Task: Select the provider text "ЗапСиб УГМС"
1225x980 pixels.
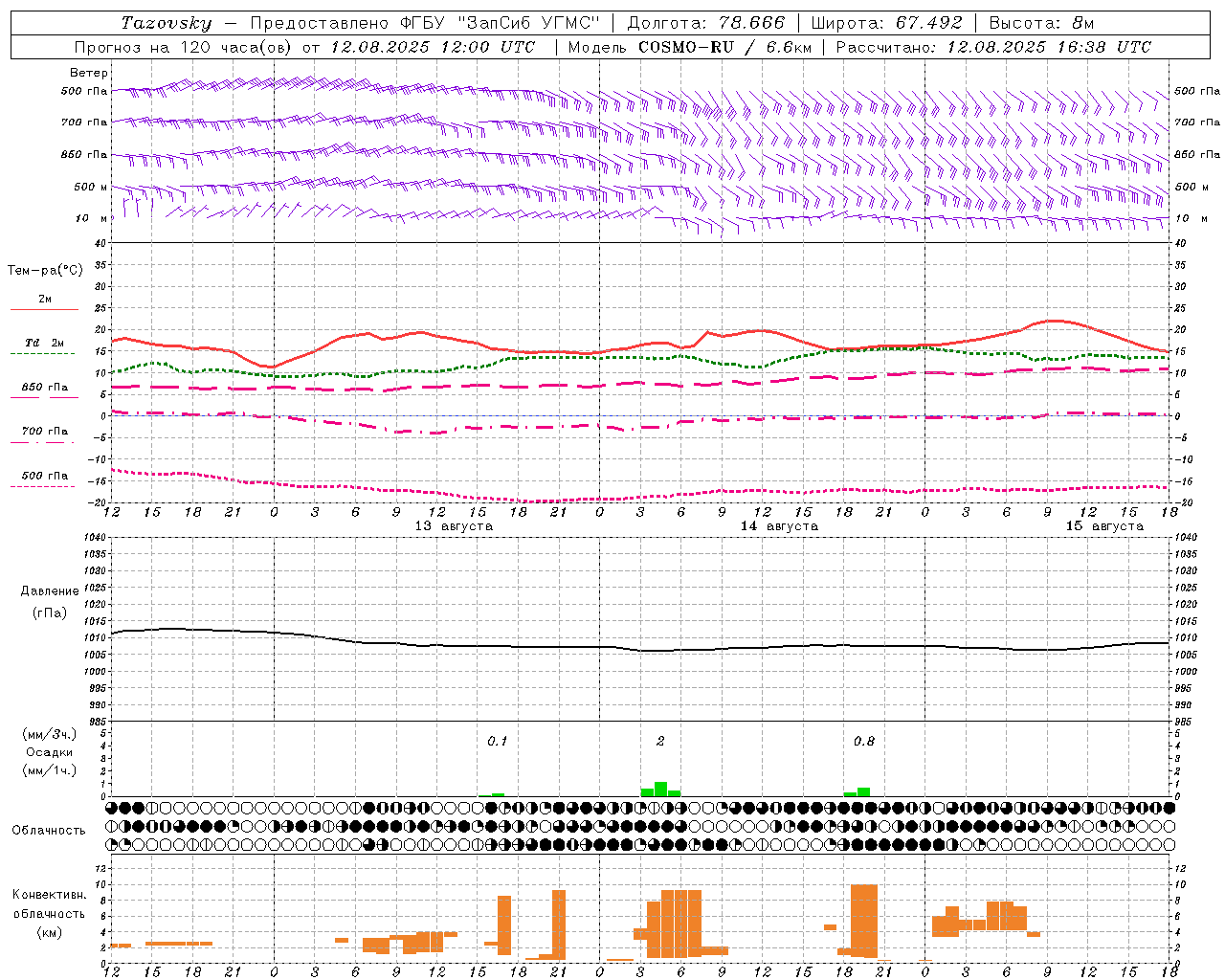Action: [528, 23]
